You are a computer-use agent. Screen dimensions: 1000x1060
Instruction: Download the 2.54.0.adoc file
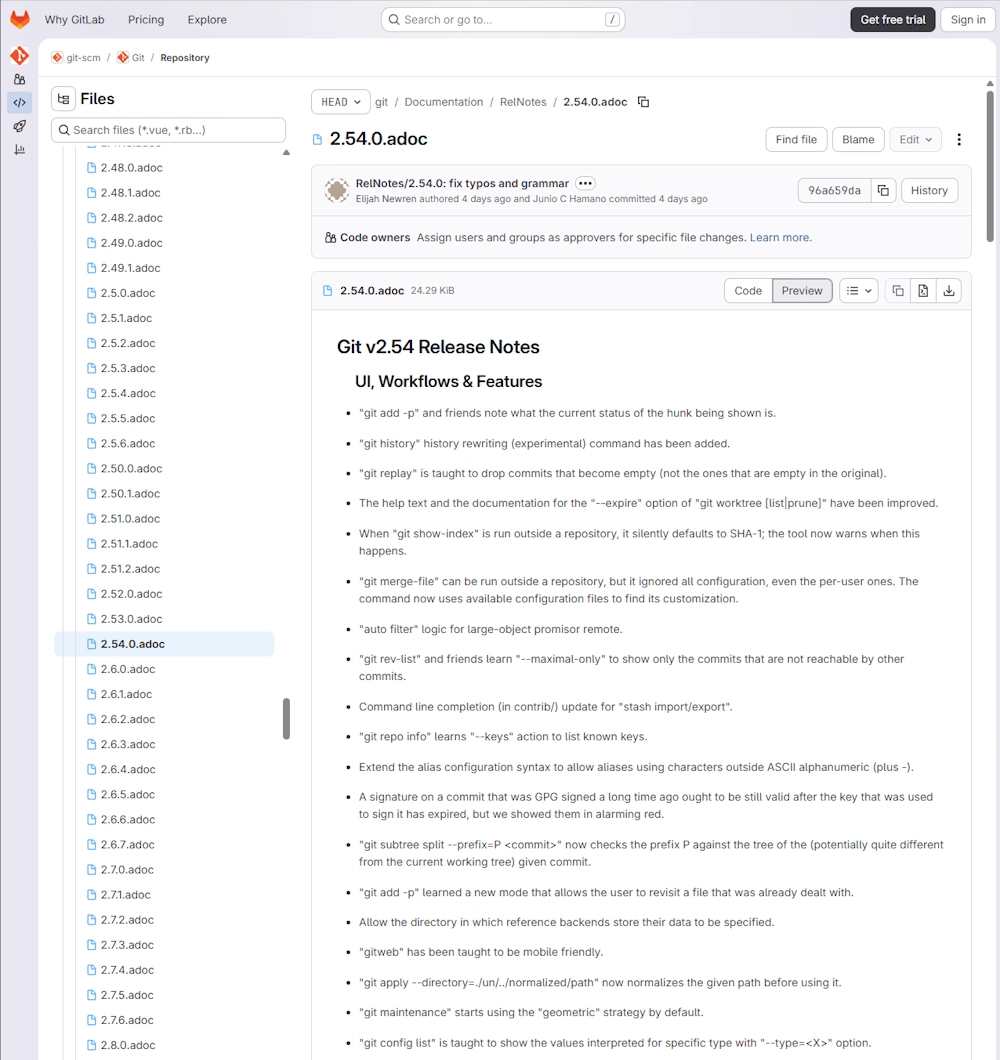pos(948,291)
